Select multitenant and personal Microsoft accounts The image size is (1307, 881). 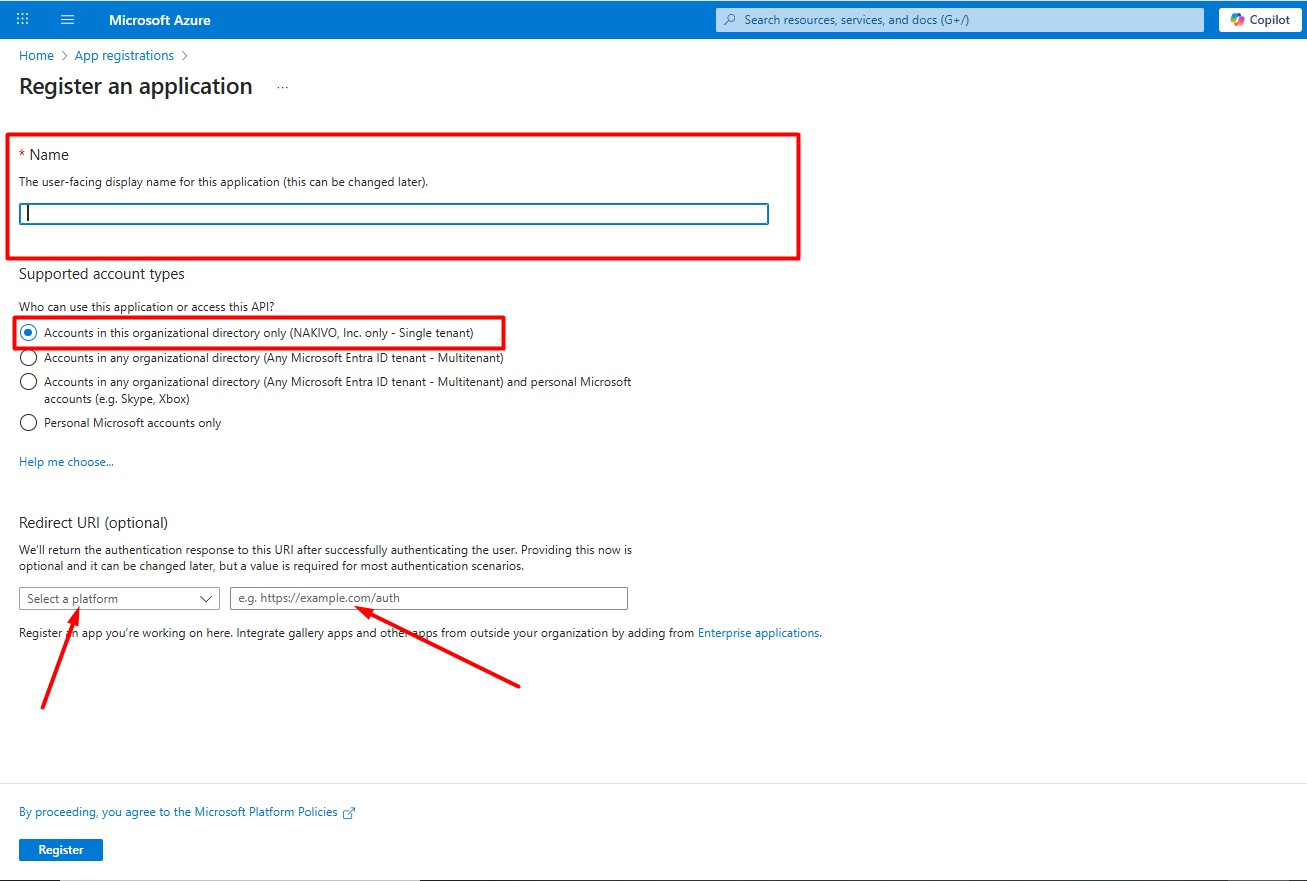[28, 382]
